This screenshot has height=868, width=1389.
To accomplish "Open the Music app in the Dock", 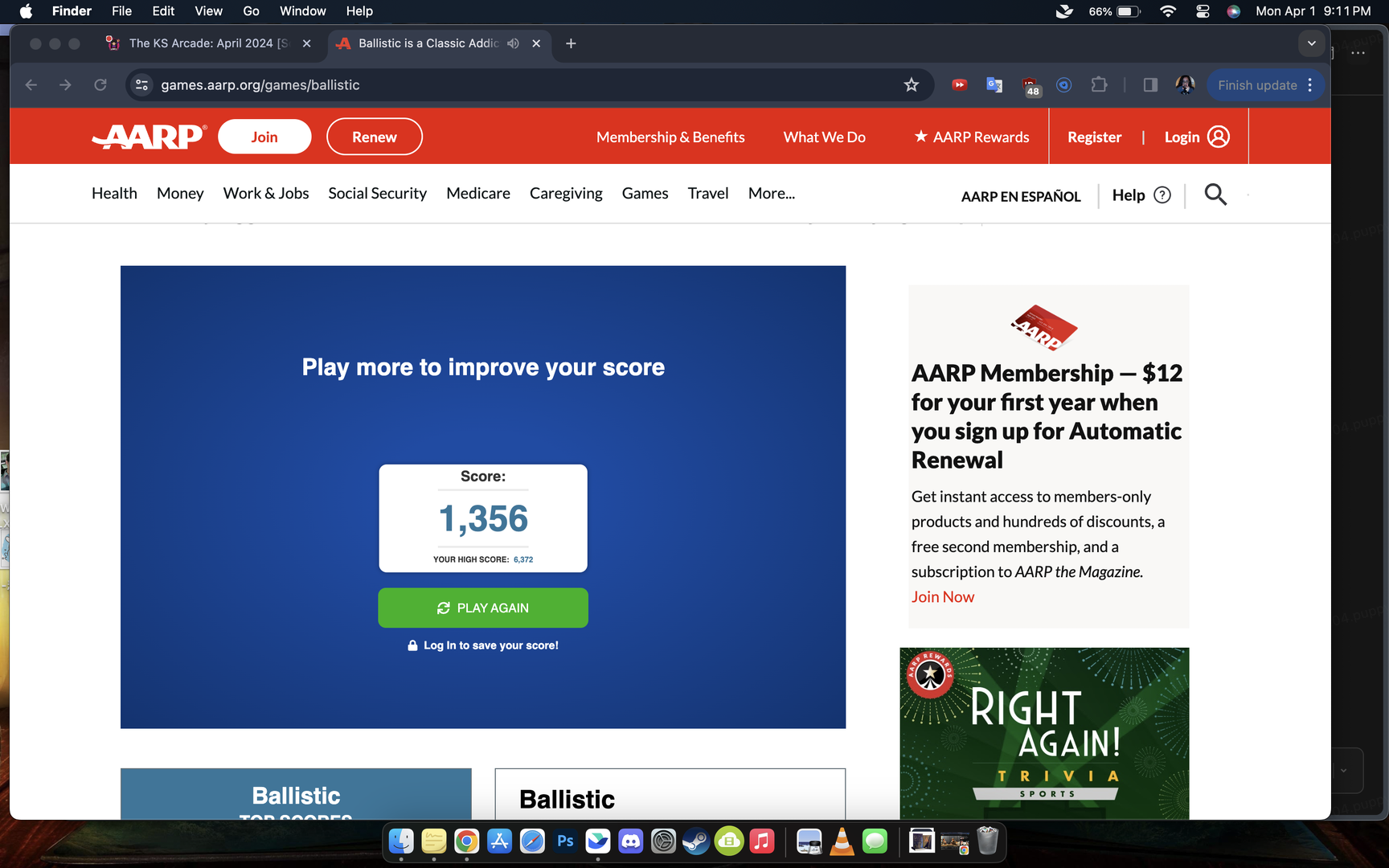I will tap(762, 841).
